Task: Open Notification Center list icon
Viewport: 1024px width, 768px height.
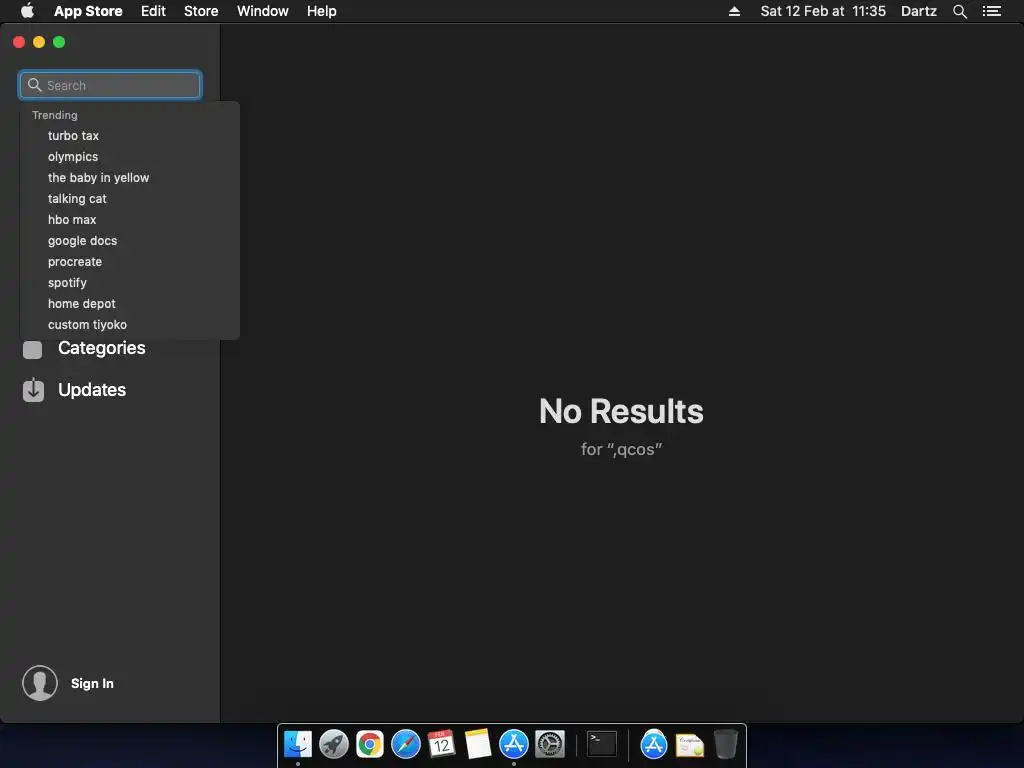Action: 991,11
